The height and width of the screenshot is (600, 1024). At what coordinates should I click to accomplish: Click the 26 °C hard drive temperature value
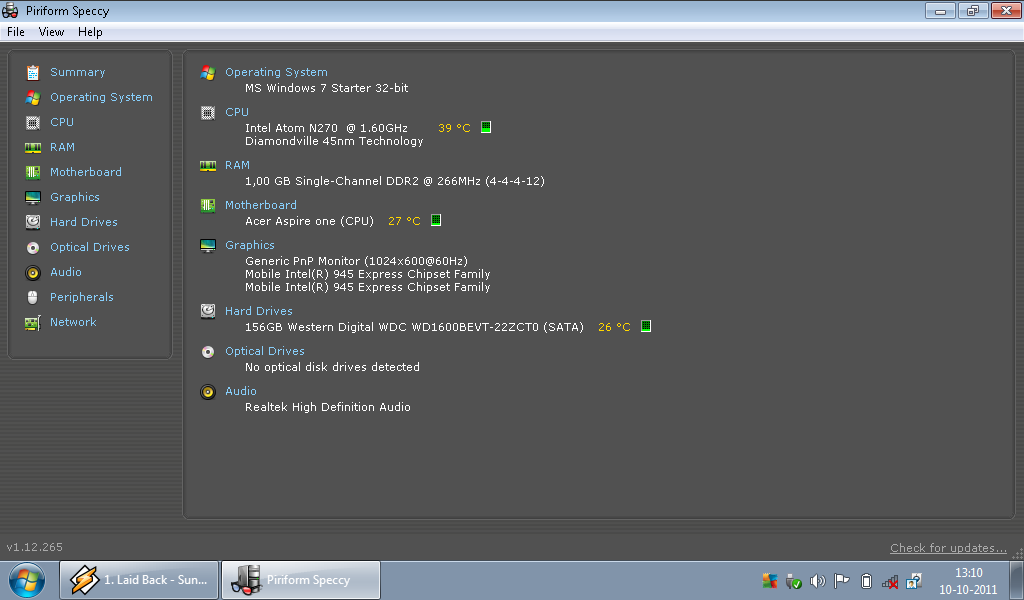coord(615,327)
